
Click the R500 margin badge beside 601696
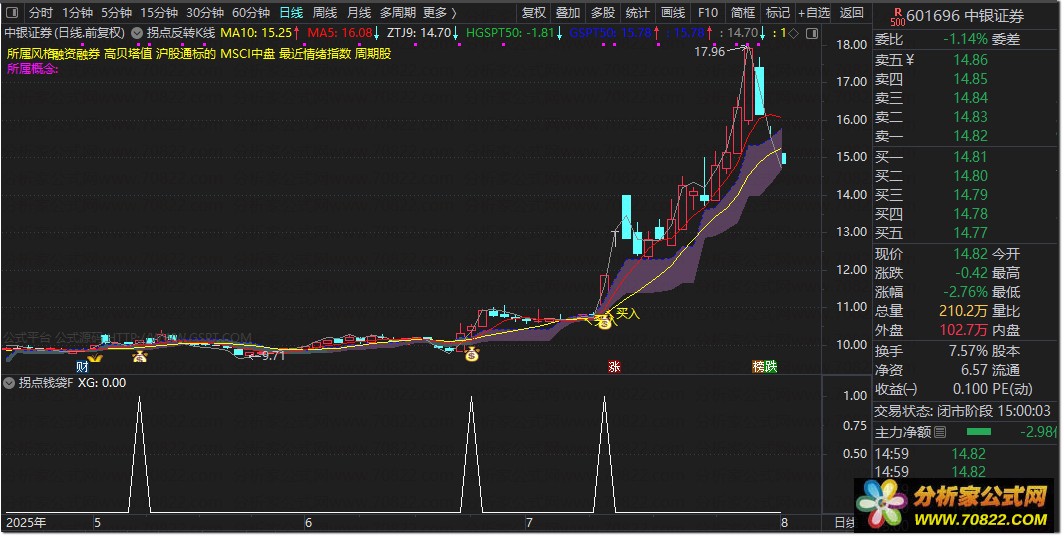coord(897,16)
